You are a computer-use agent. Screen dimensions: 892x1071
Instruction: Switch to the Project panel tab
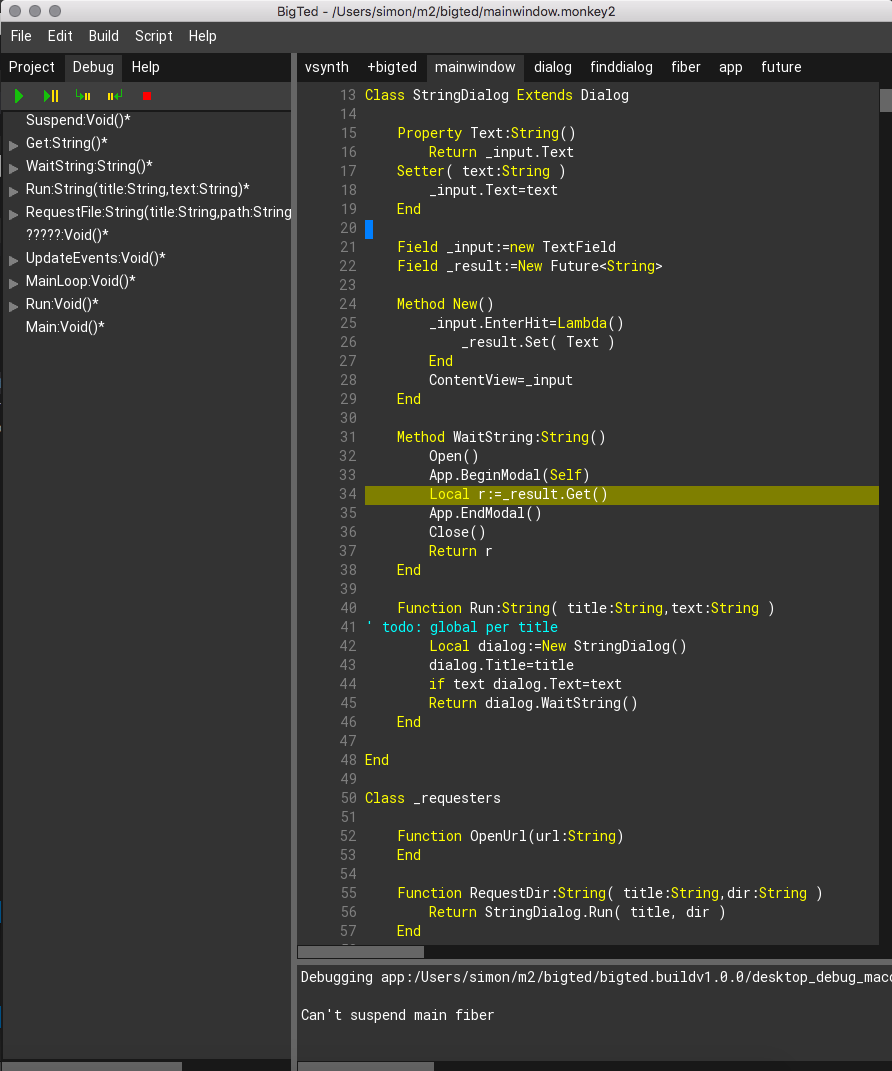(32, 67)
